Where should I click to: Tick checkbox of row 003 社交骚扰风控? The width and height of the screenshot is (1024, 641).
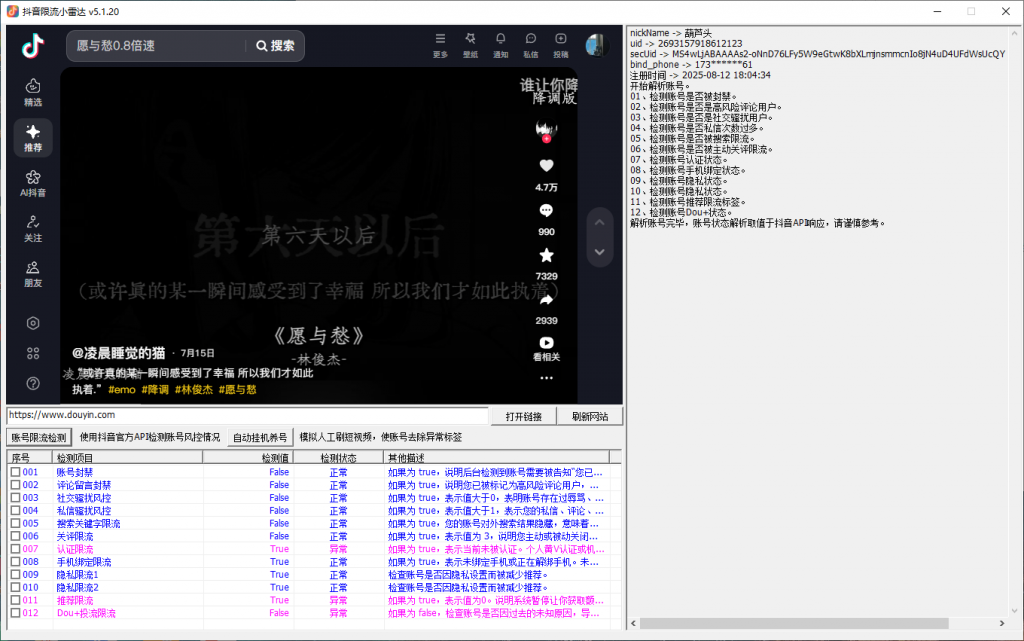pos(15,497)
